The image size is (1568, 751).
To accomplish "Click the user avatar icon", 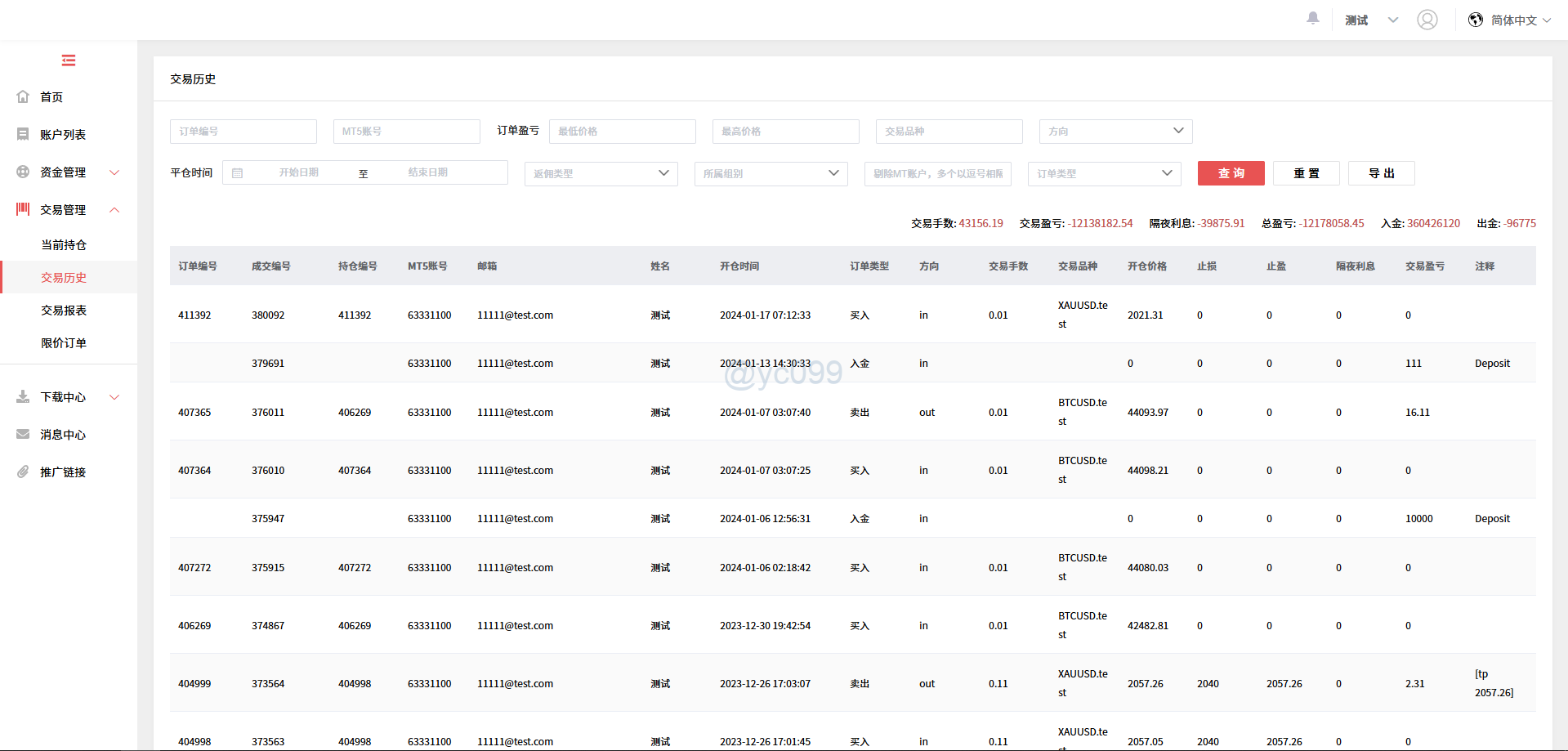I will 1427,20.
